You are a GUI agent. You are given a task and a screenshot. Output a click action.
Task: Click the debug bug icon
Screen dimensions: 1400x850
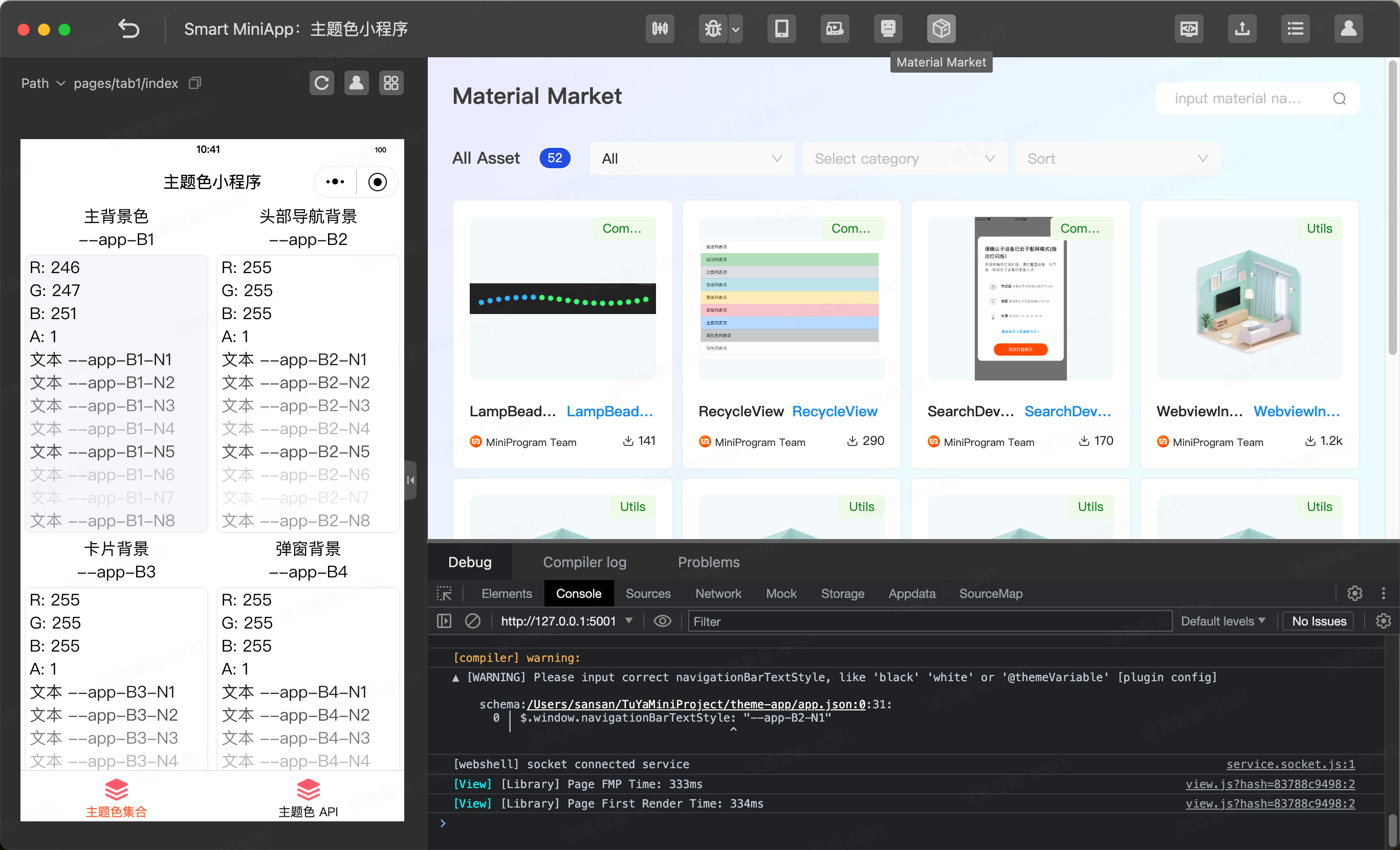tap(713, 29)
